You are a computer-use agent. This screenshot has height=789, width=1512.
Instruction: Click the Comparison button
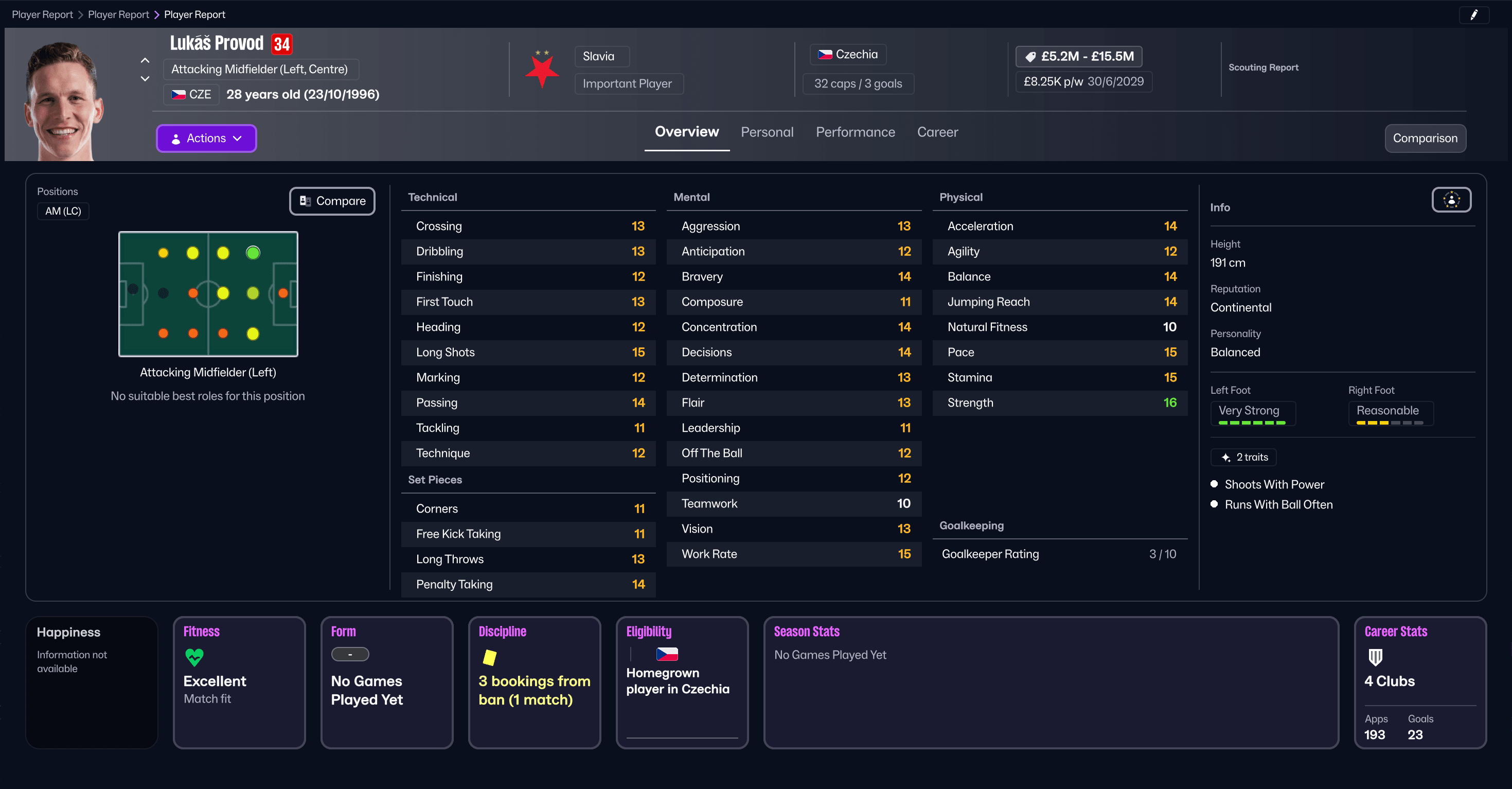point(1425,138)
